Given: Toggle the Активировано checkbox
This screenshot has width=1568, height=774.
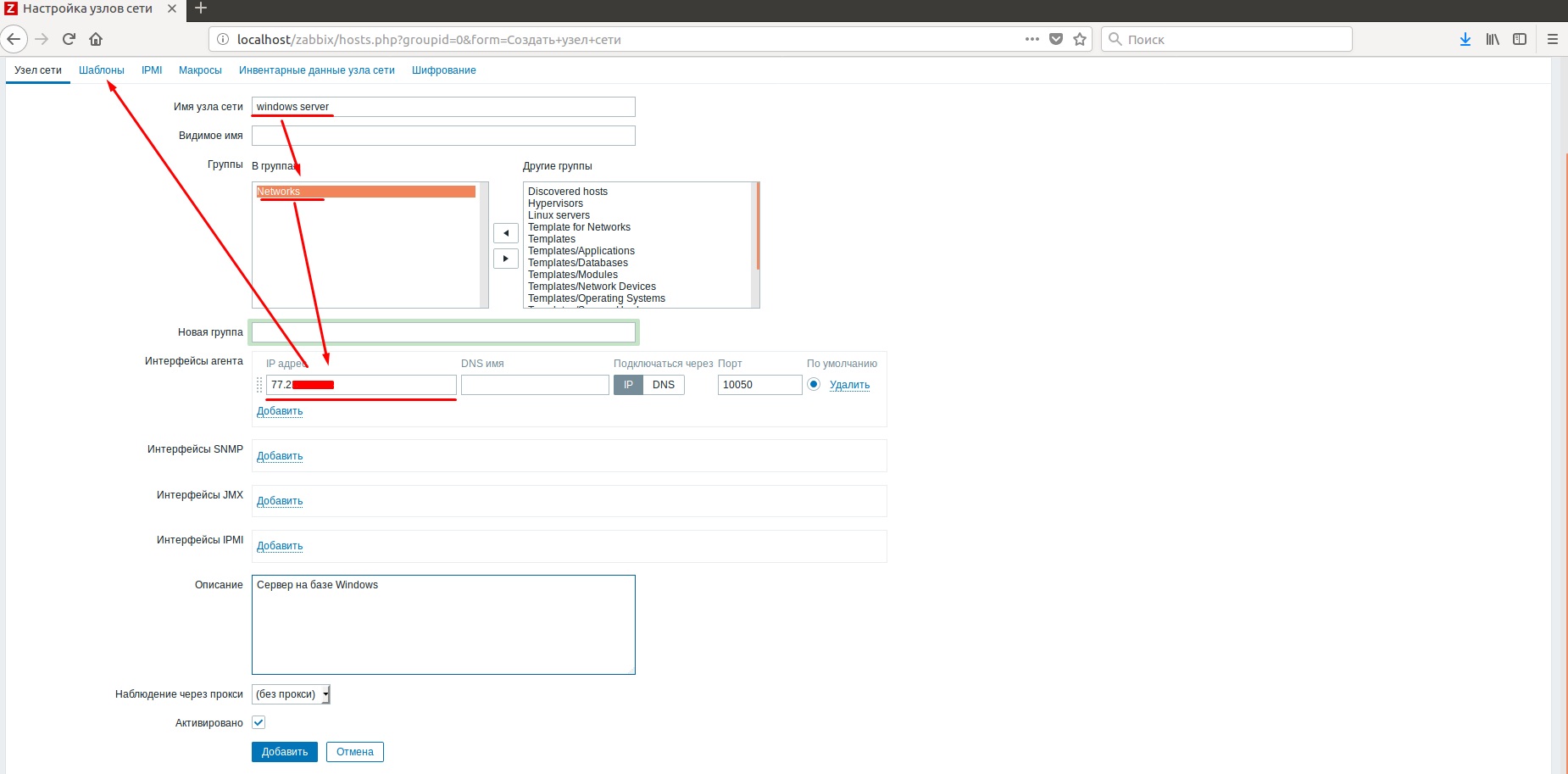Looking at the screenshot, I should [259, 722].
